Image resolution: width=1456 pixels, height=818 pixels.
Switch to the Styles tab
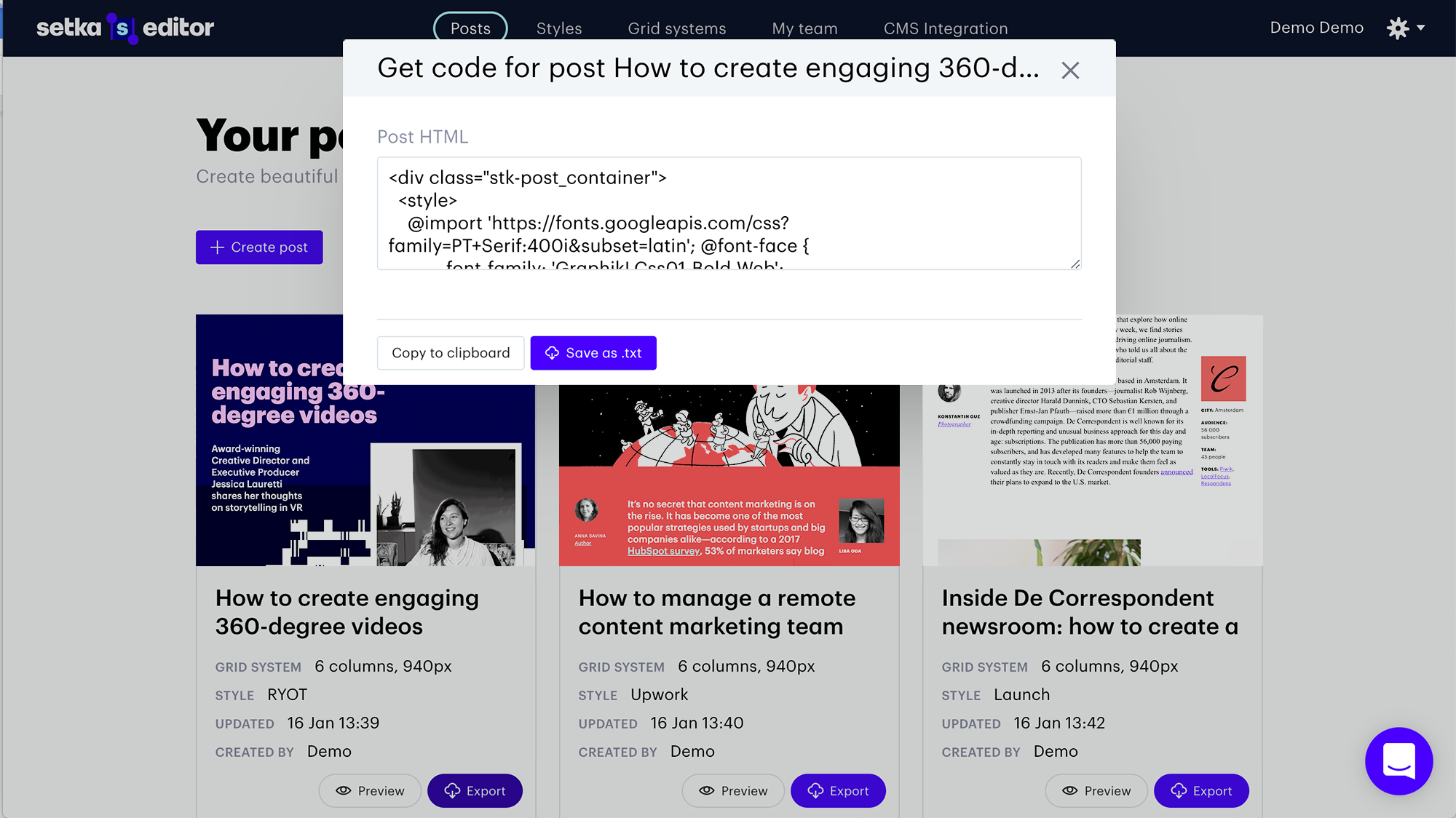pos(559,28)
